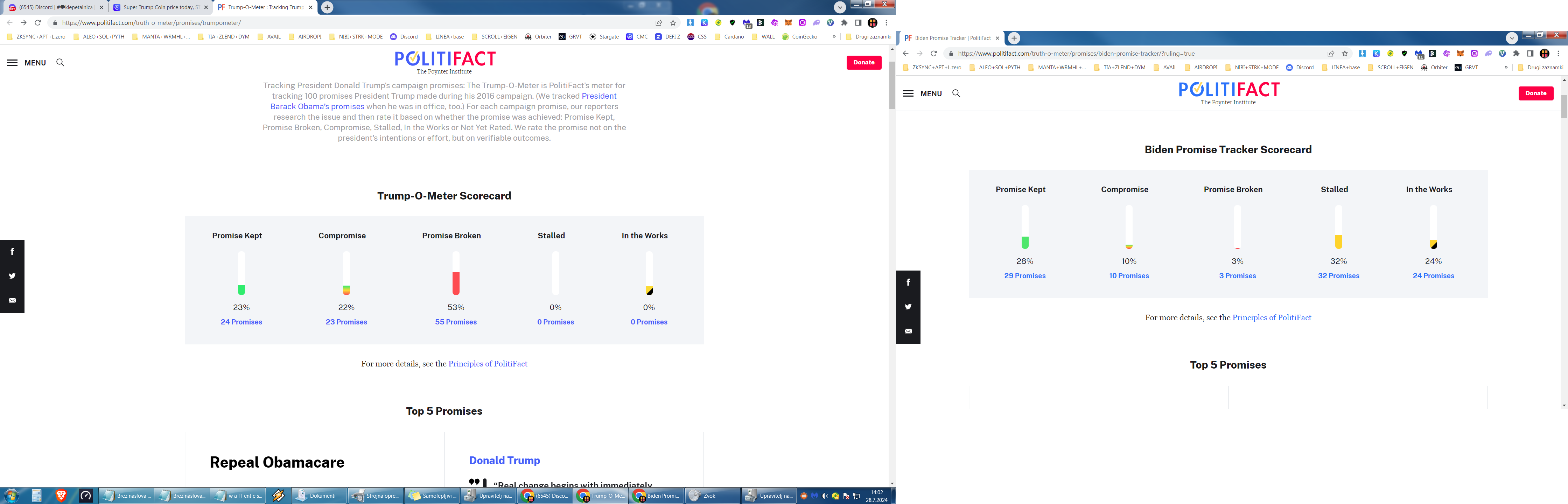Follow the President Barack Obama's promises link

443,101
